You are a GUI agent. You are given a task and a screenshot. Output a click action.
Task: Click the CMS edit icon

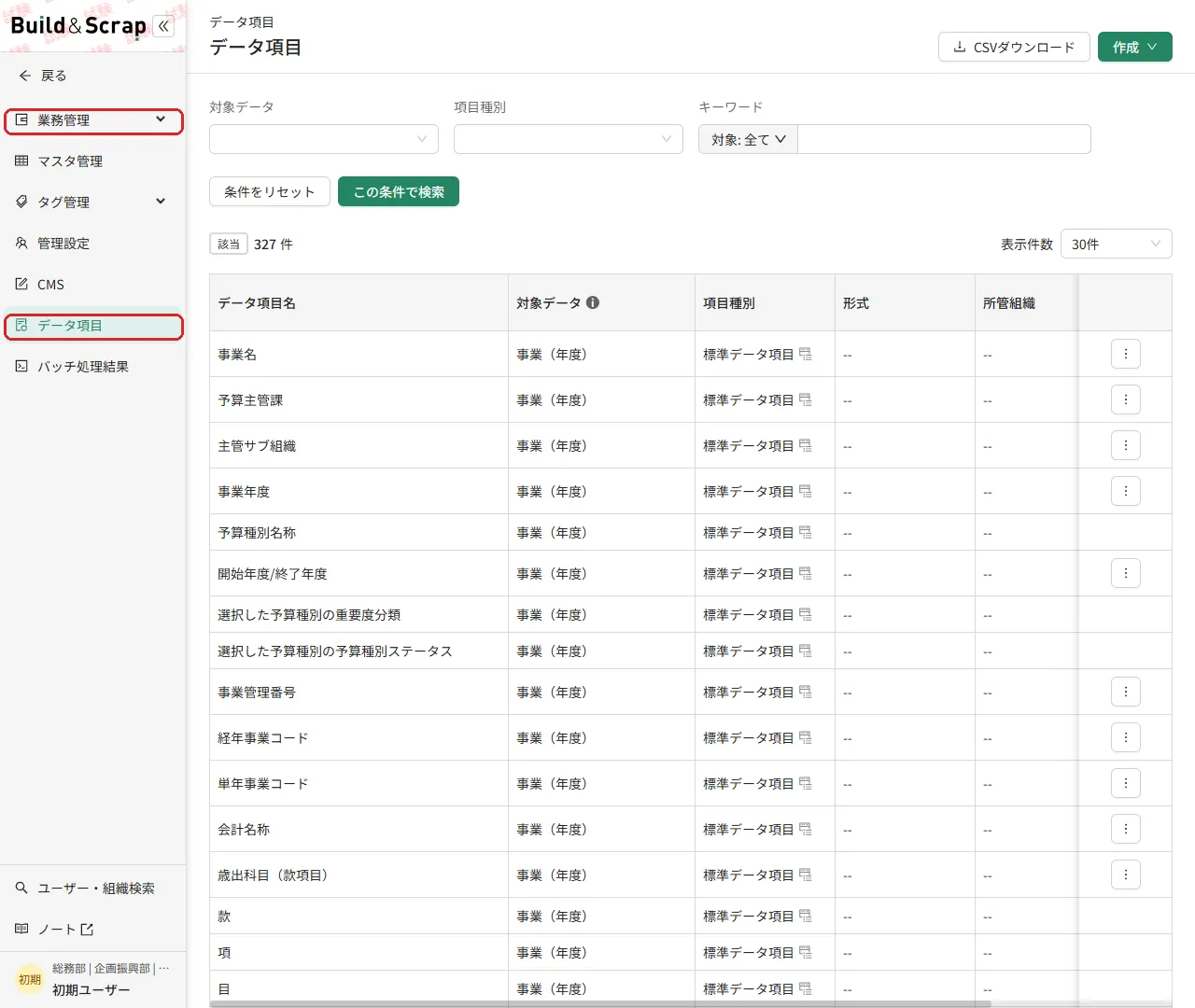point(21,284)
